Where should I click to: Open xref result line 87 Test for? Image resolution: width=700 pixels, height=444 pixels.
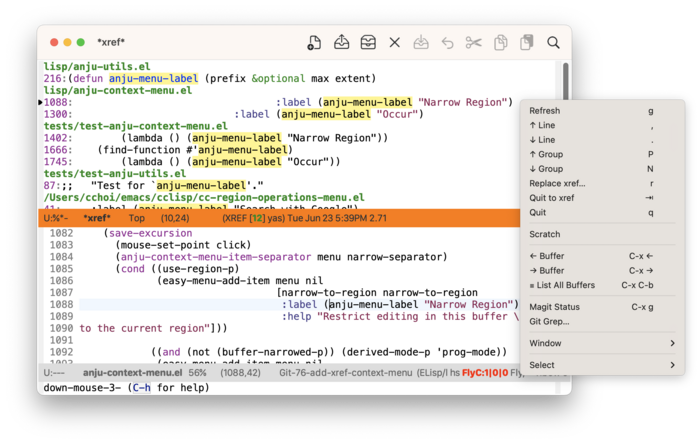coord(154,186)
